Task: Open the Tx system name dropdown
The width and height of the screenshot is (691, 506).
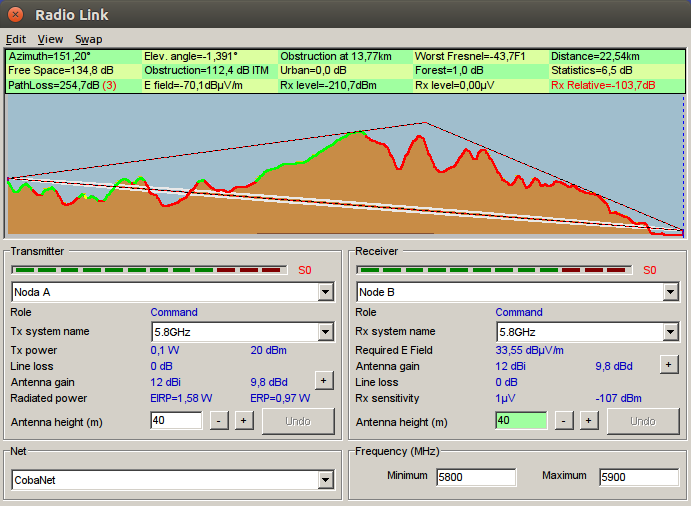Action: pyautogui.click(x=325, y=332)
